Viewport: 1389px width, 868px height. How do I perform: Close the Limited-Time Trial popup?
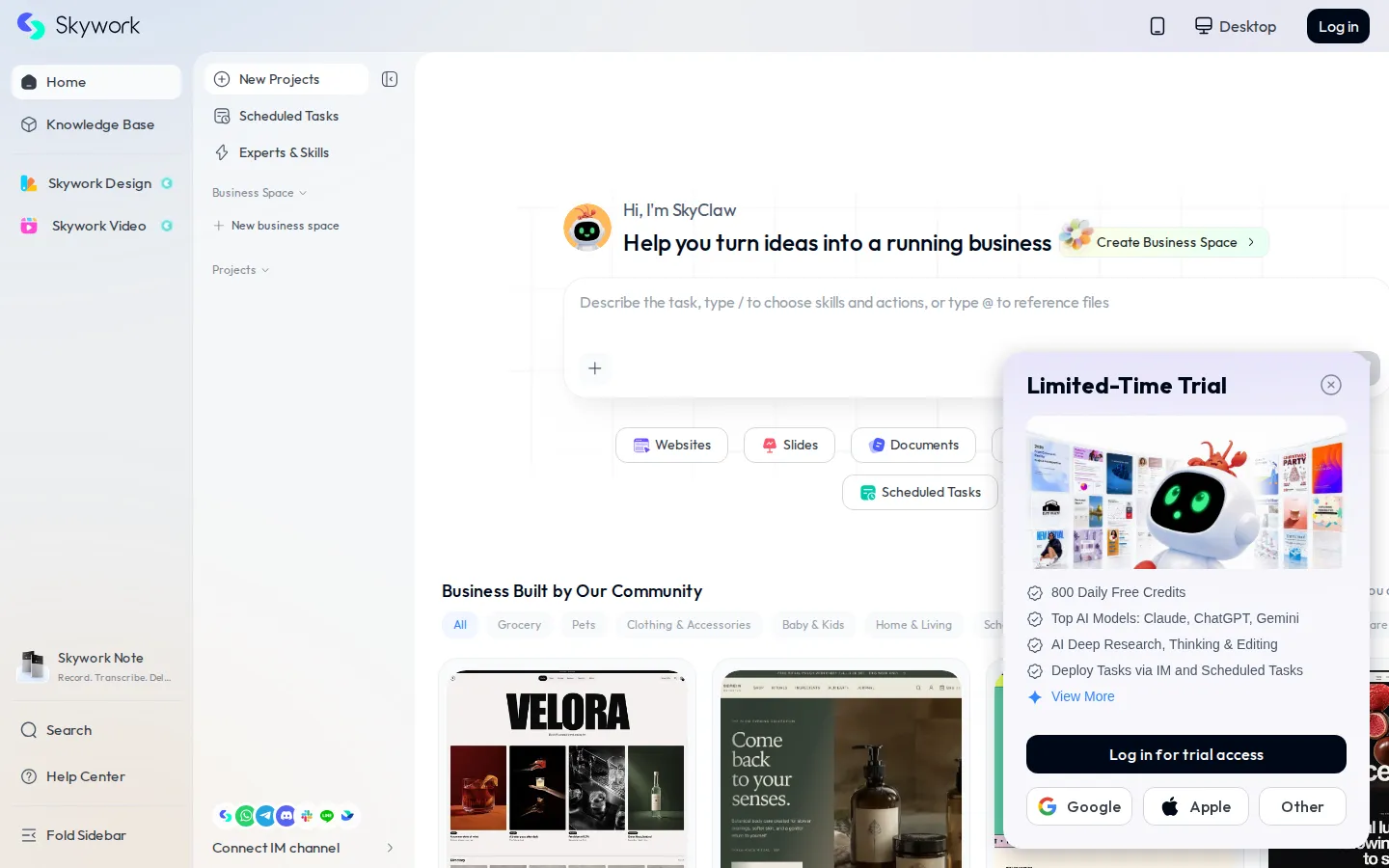pyautogui.click(x=1331, y=385)
